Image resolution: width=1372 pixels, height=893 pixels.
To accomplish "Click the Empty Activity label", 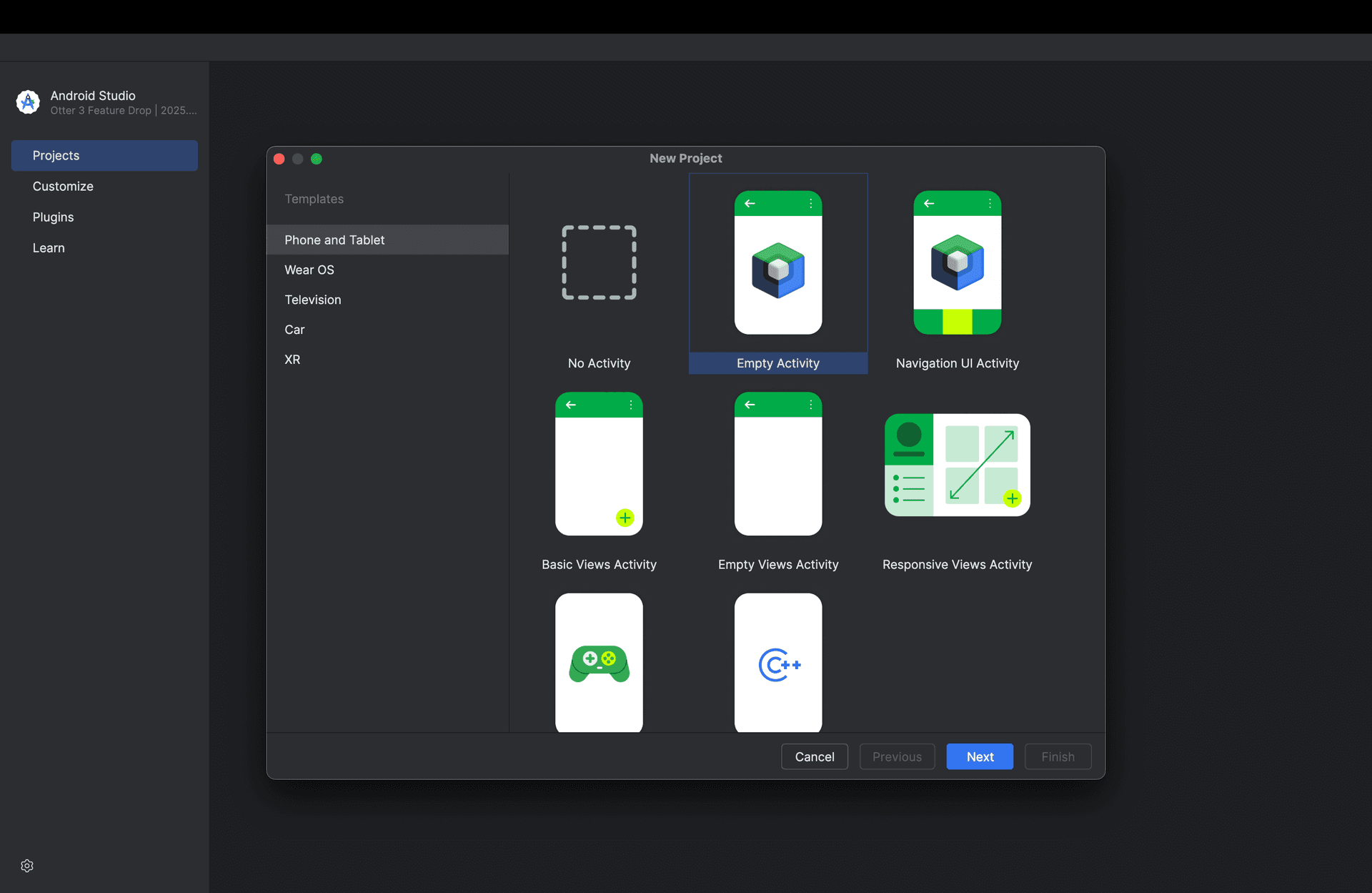I will 778,363.
